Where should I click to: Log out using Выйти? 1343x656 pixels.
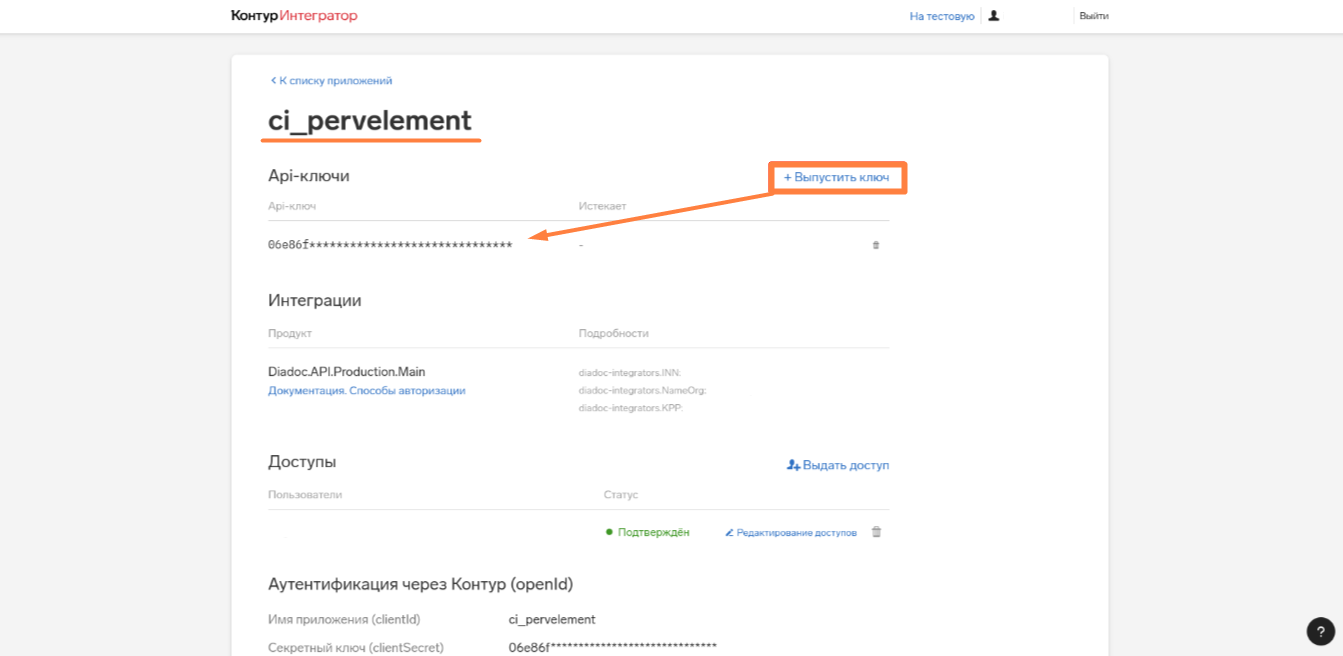1094,16
